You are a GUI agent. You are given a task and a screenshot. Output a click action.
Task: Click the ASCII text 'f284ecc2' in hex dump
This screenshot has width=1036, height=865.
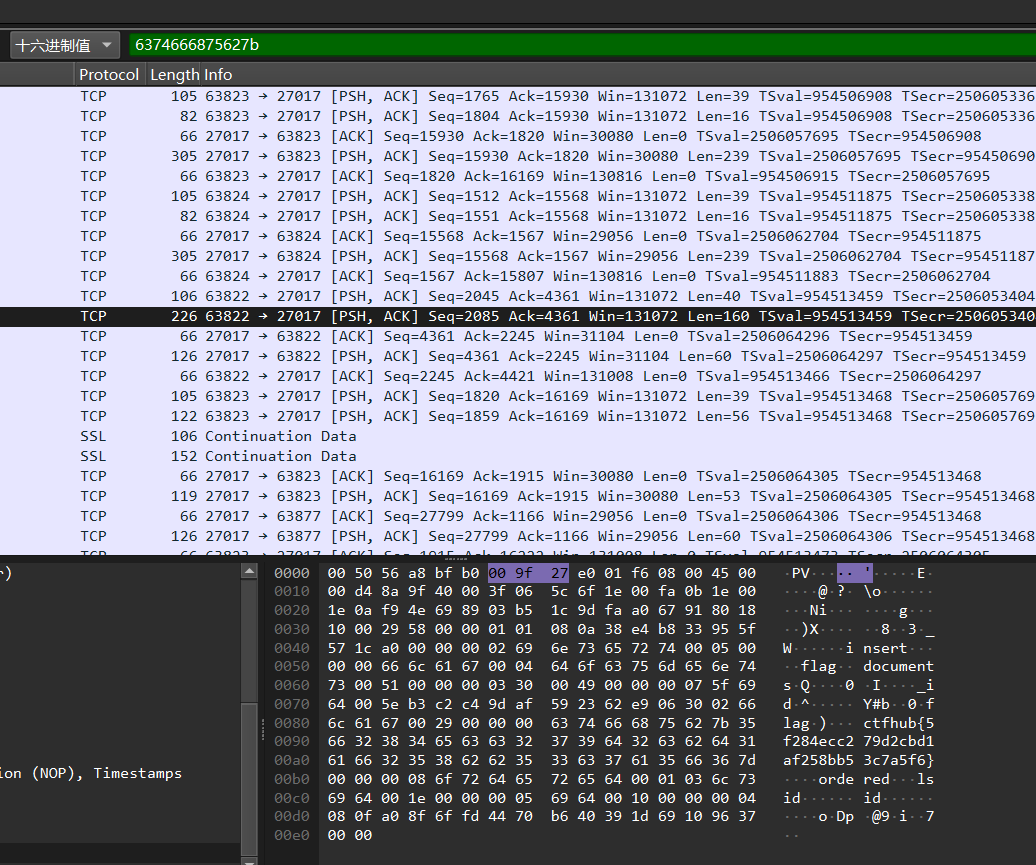point(819,741)
